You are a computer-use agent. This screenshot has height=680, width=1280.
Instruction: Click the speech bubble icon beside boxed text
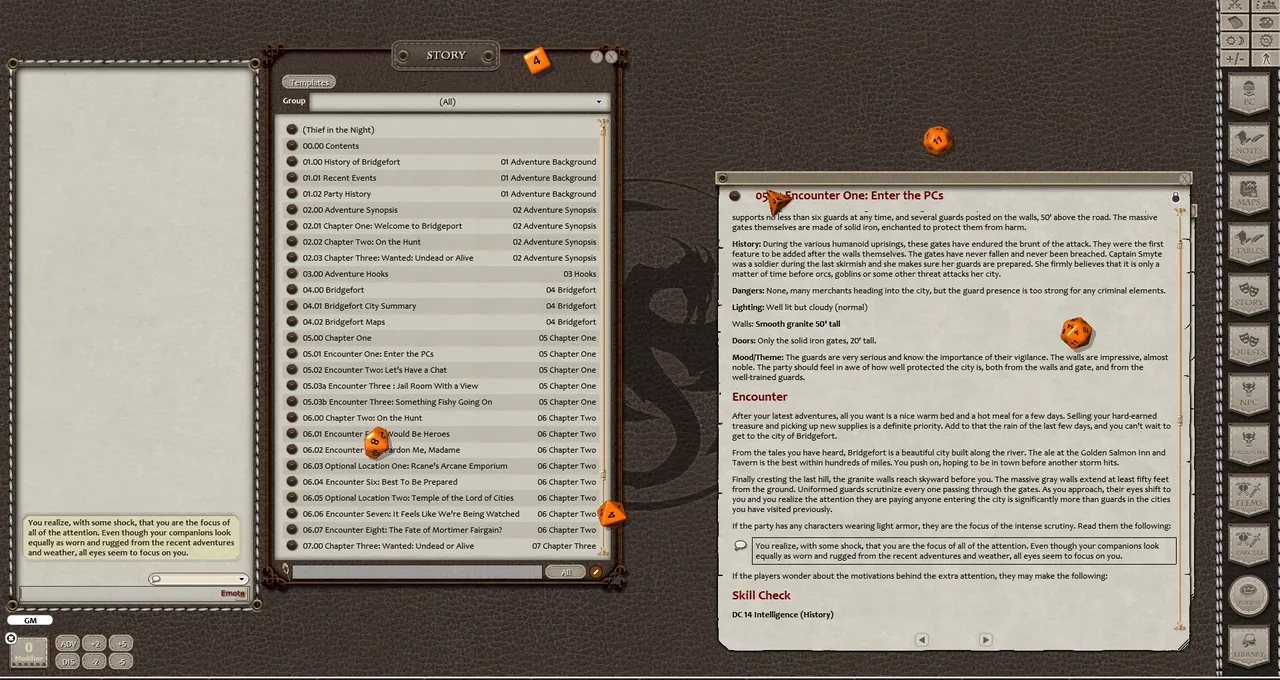pyautogui.click(x=741, y=546)
